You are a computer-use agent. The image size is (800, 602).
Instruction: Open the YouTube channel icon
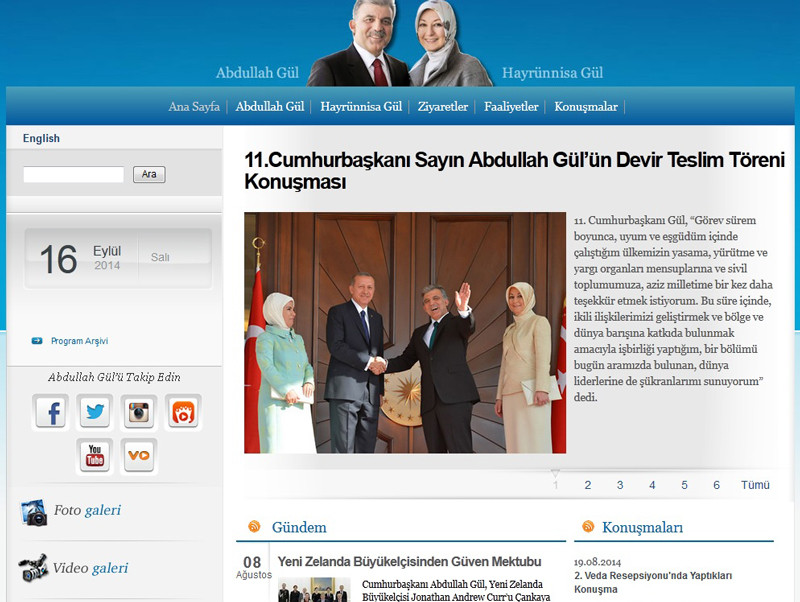[95, 456]
